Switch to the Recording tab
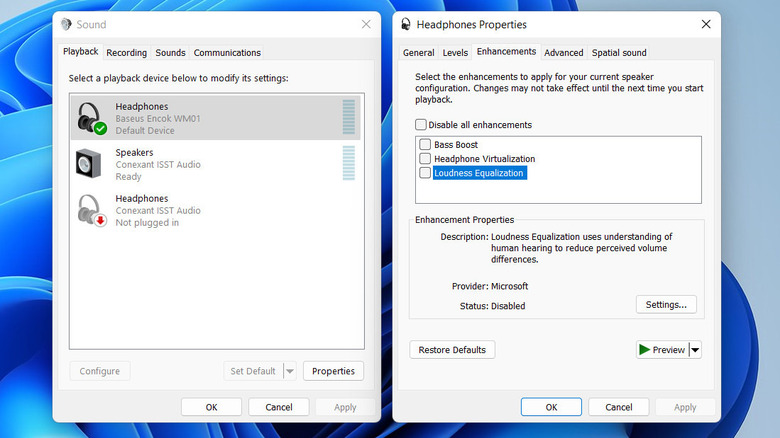The height and width of the screenshot is (438, 780). coord(126,53)
